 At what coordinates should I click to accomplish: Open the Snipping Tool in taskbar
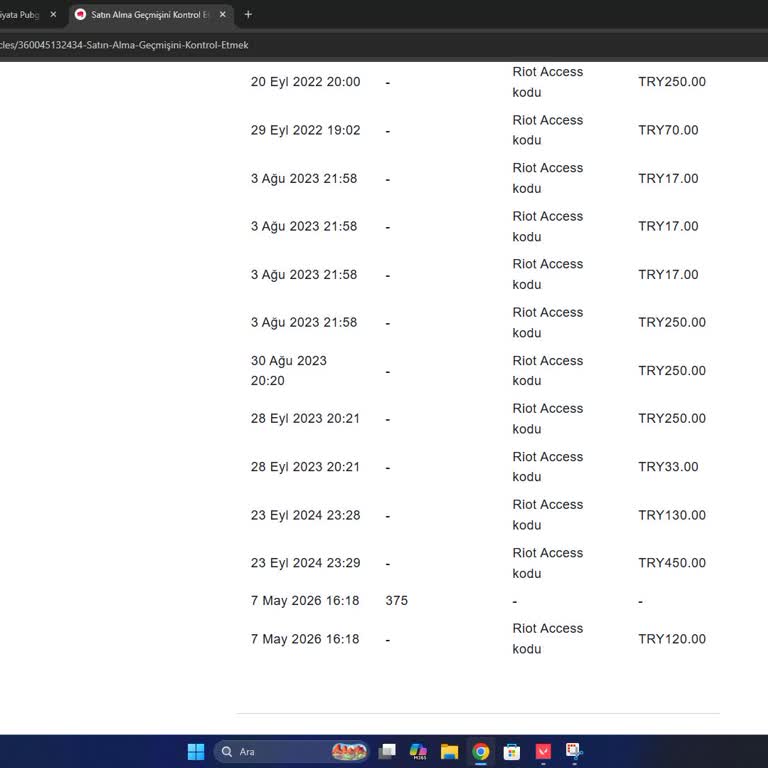[x=574, y=751]
